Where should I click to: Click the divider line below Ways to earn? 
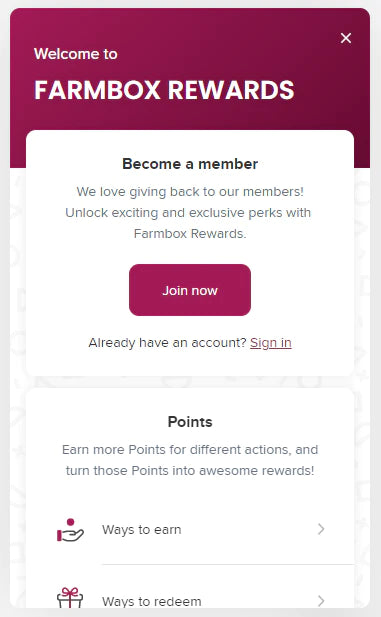click(228, 564)
